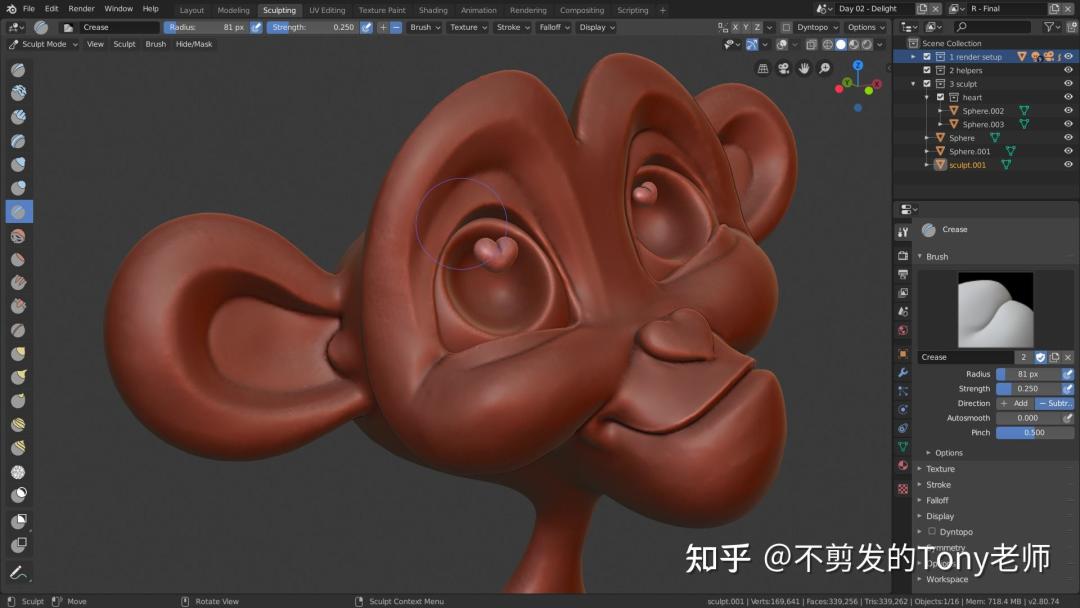Add a new workspace tab

tap(663, 10)
